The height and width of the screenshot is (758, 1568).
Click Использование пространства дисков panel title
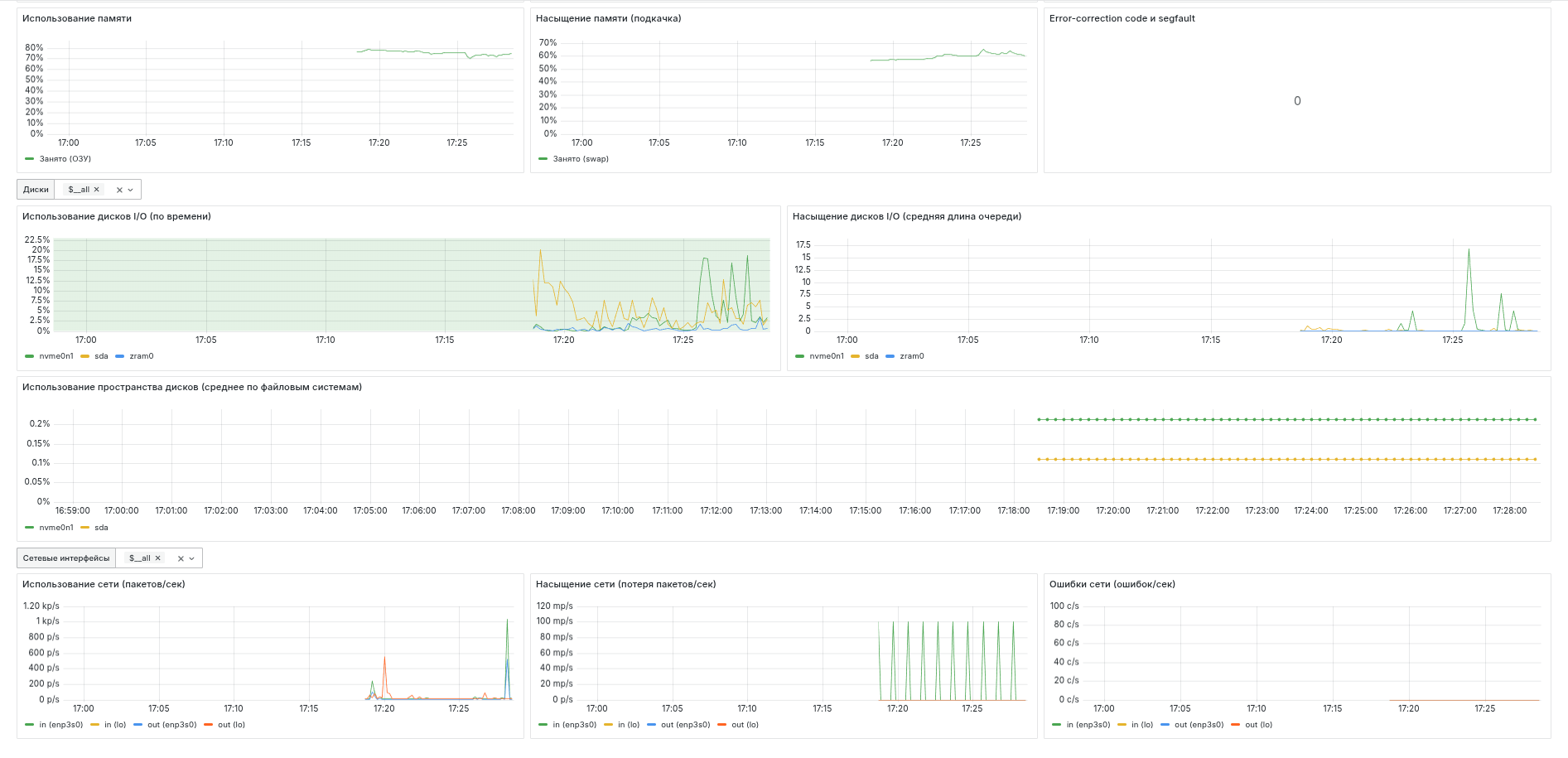coord(192,387)
